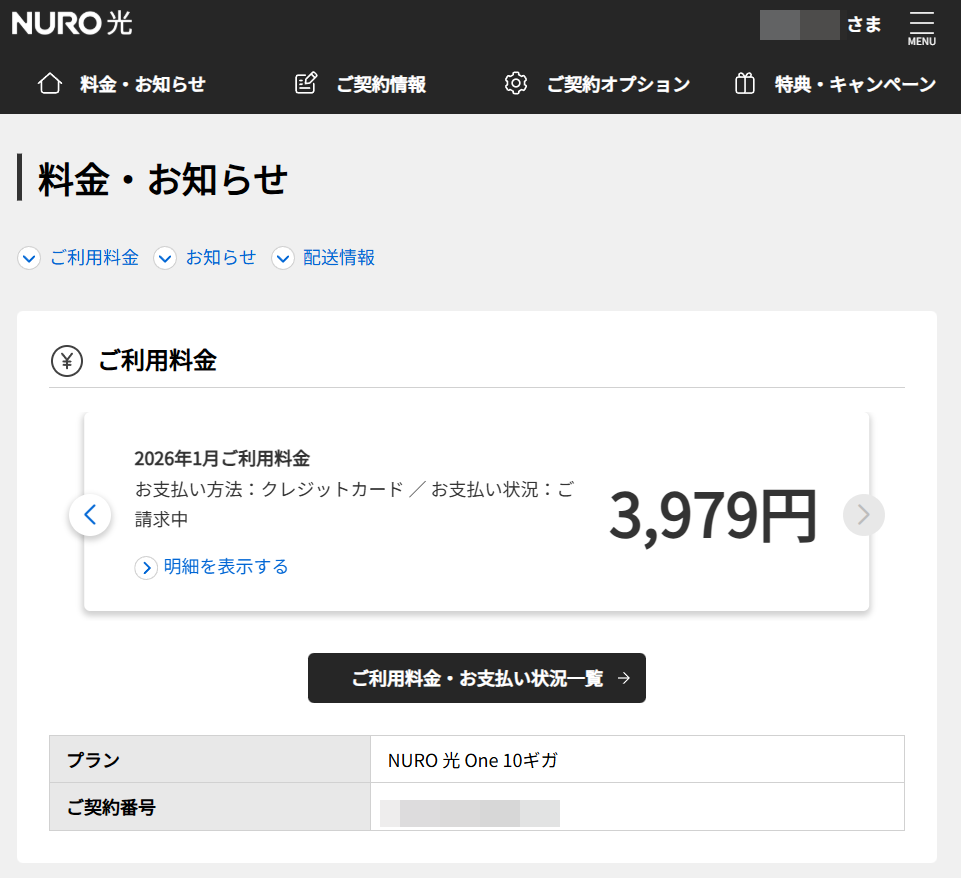Jump to 配送情報 anchor link
This screenshot has width=961, height=878.
tap(339, 257)
